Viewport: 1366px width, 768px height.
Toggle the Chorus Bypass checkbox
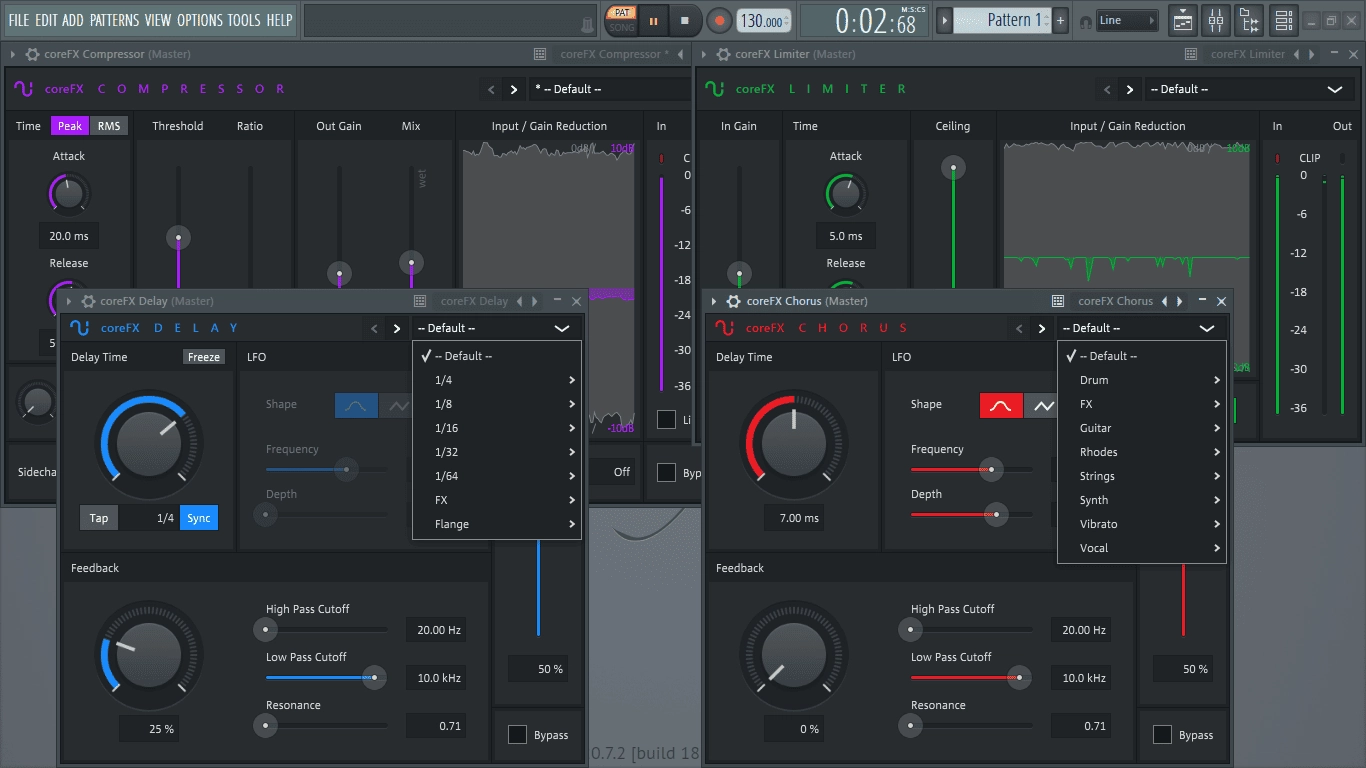[x=1162, y=735]
